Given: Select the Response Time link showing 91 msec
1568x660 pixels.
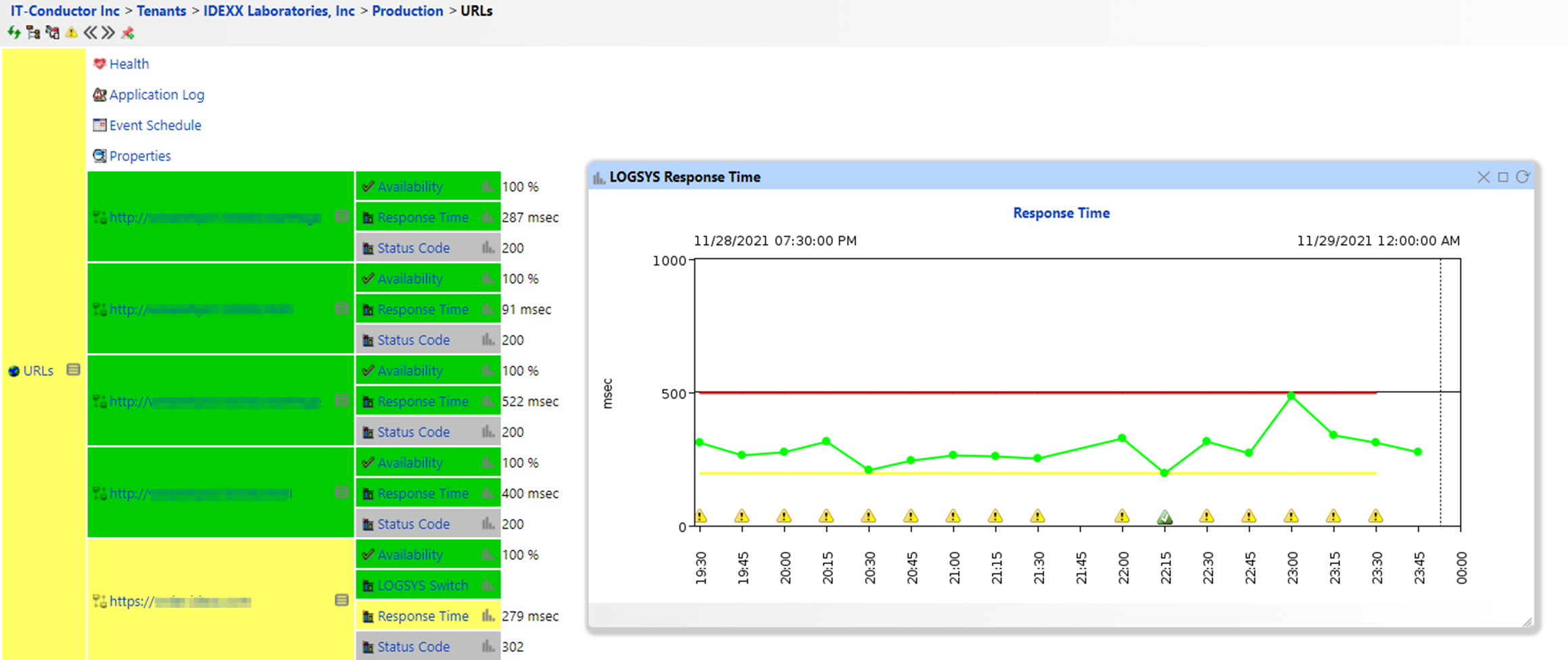Looking at the screenshot, I should click(x=423, y=309).
